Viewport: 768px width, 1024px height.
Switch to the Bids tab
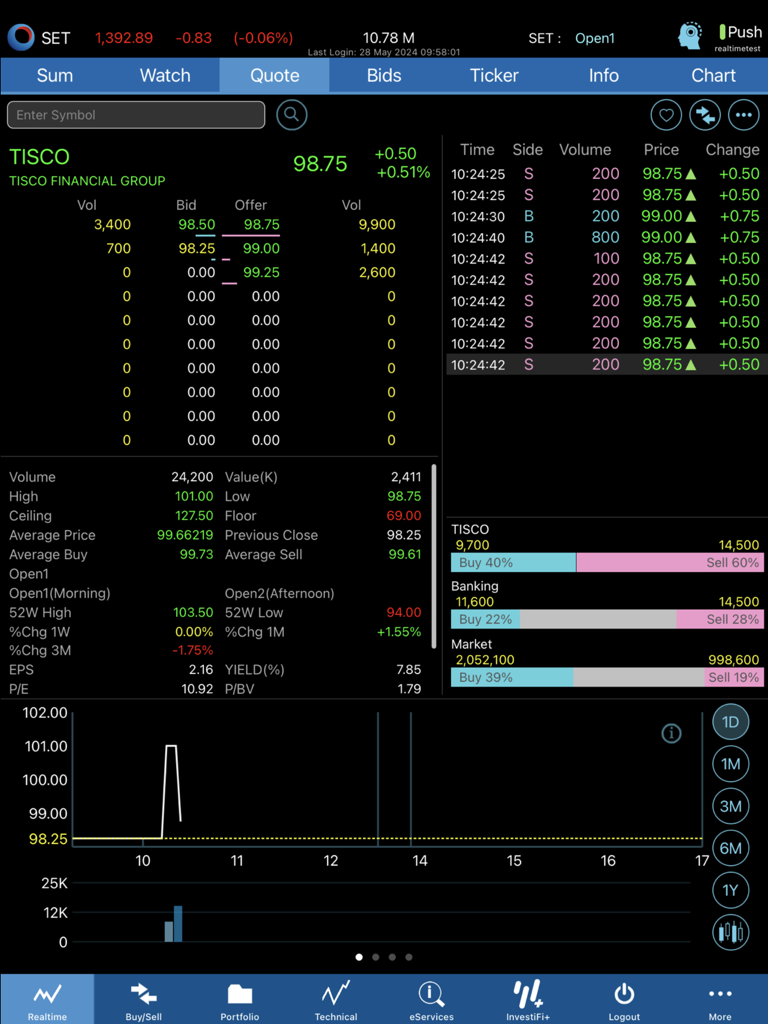(384, 76)
